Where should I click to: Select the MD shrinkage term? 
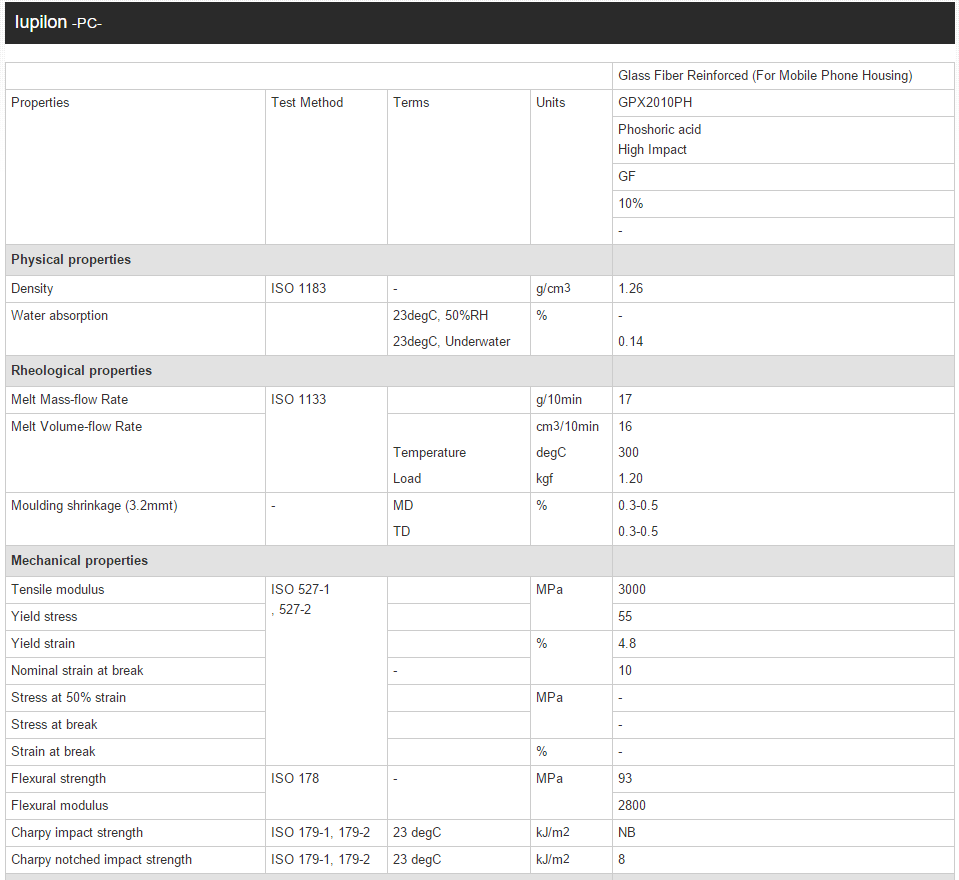tap(403, 506)
